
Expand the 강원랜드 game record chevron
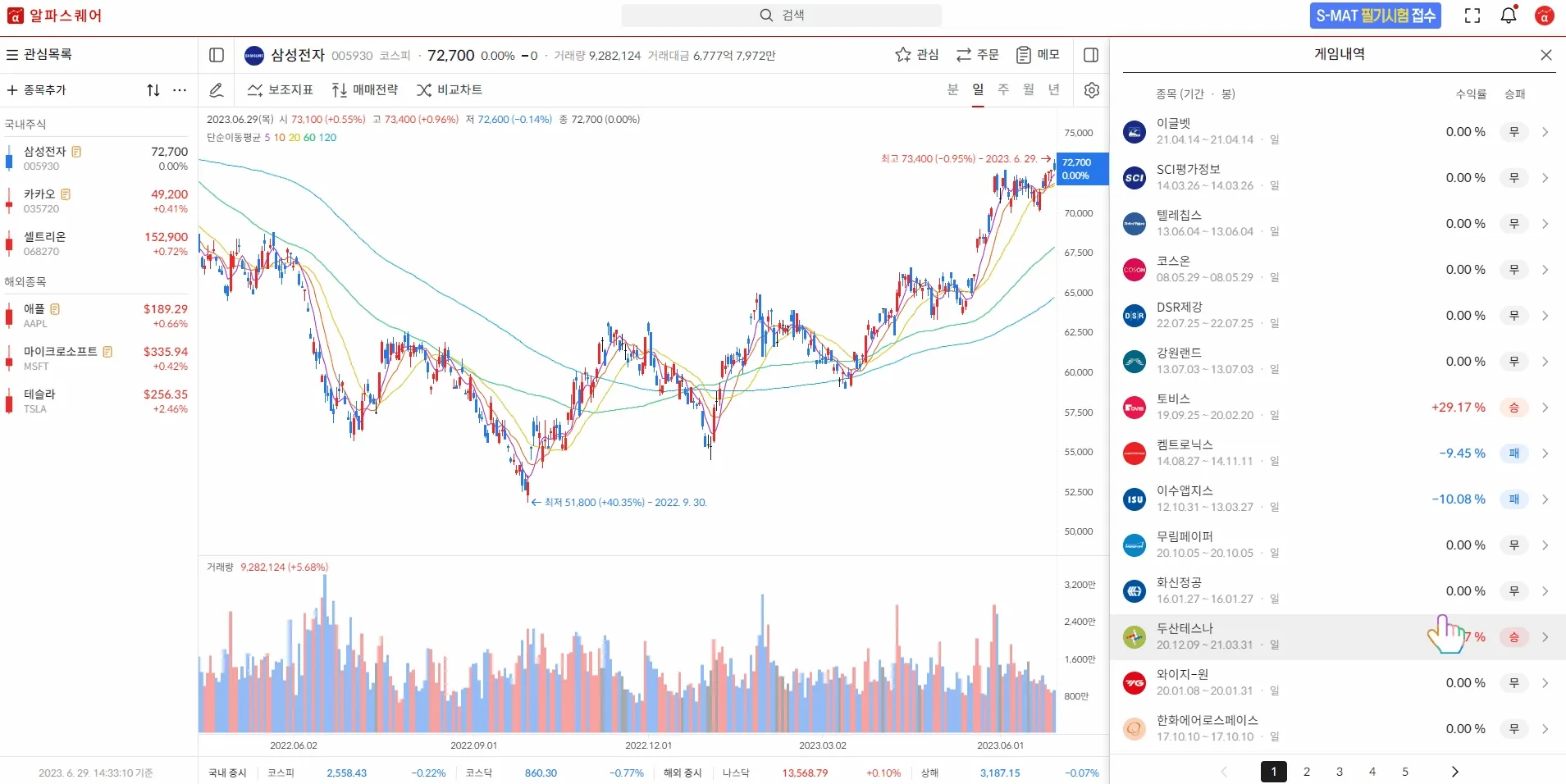coord(1545,362)
